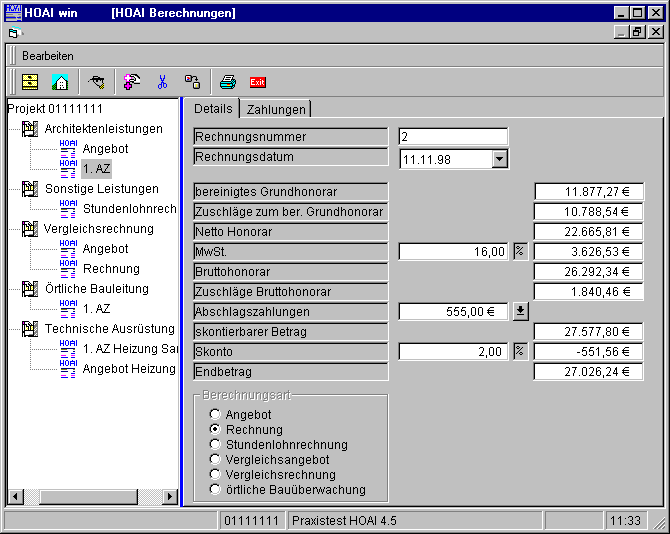Click the Architektenleistungen building icon

tap(29, 129)
